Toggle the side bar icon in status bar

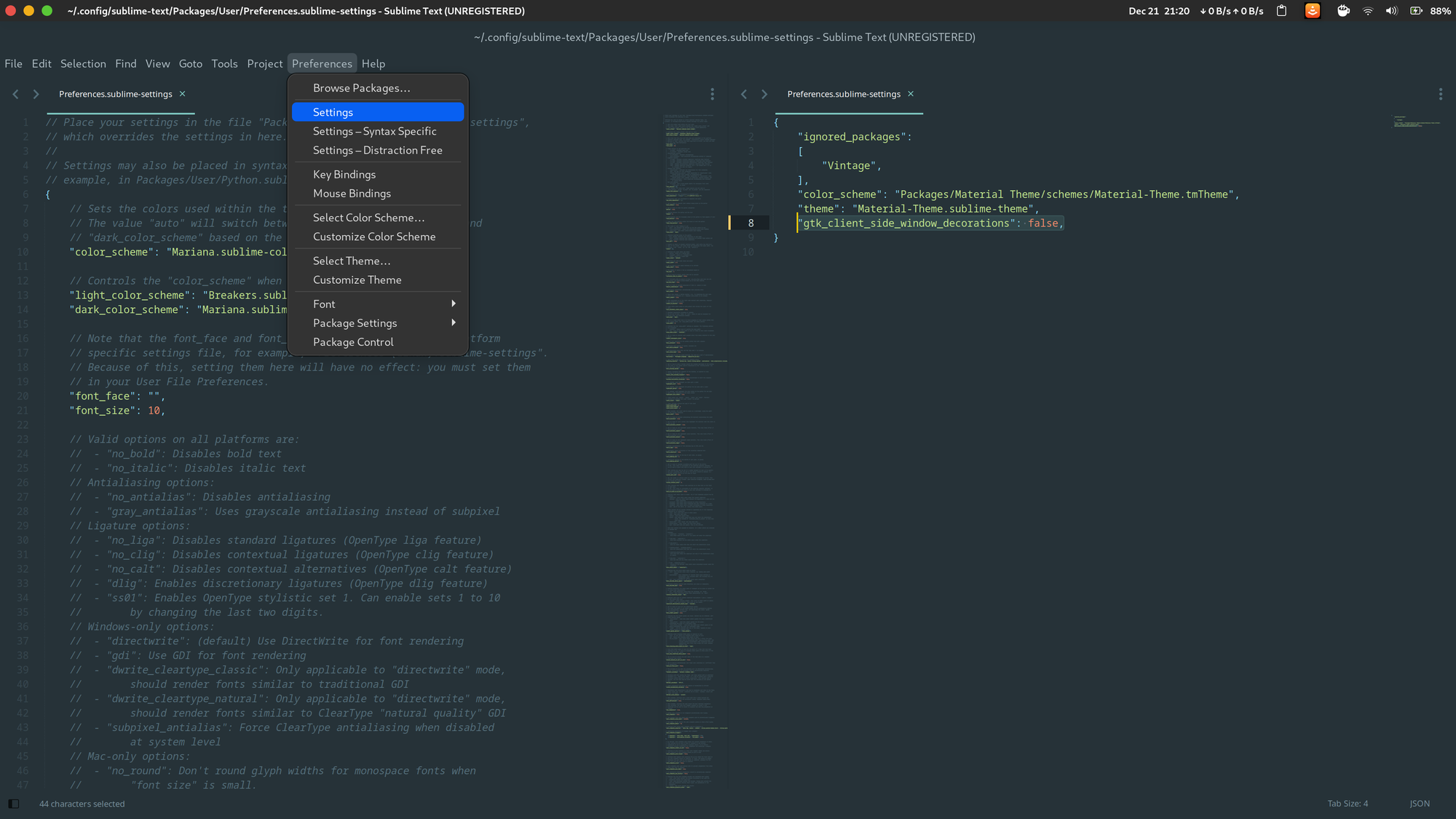14,804
